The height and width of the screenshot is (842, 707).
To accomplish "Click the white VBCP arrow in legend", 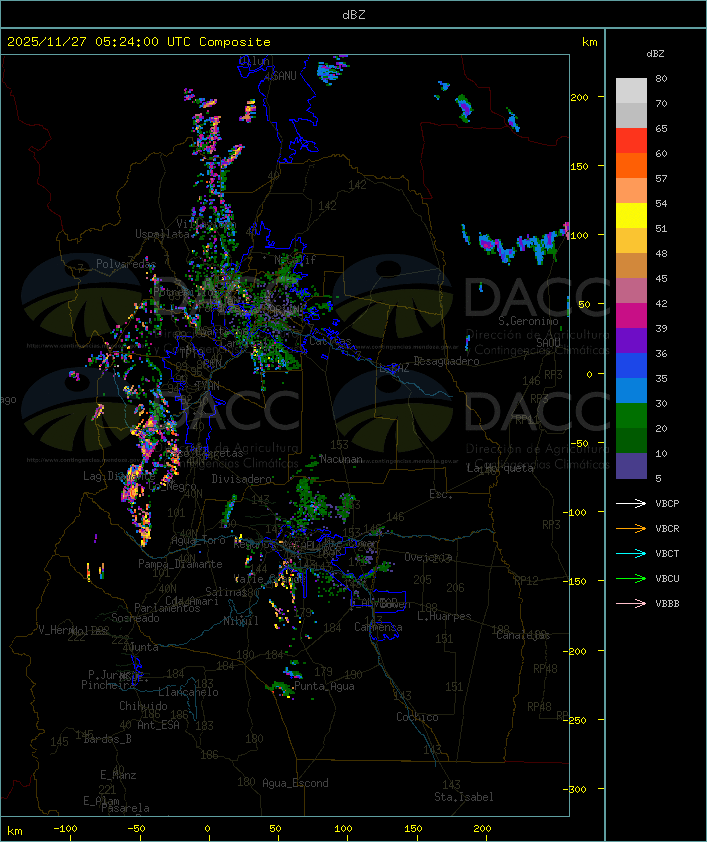I will coord(631,504).
